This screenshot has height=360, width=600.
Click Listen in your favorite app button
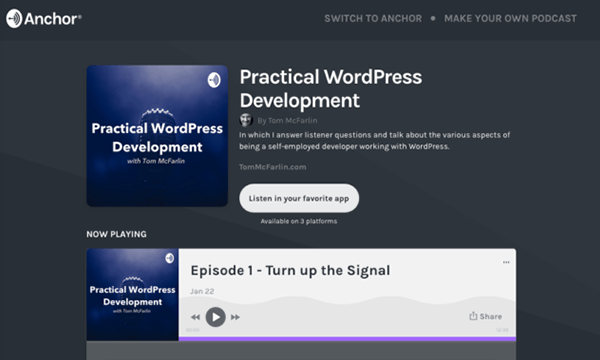(299, 198)
